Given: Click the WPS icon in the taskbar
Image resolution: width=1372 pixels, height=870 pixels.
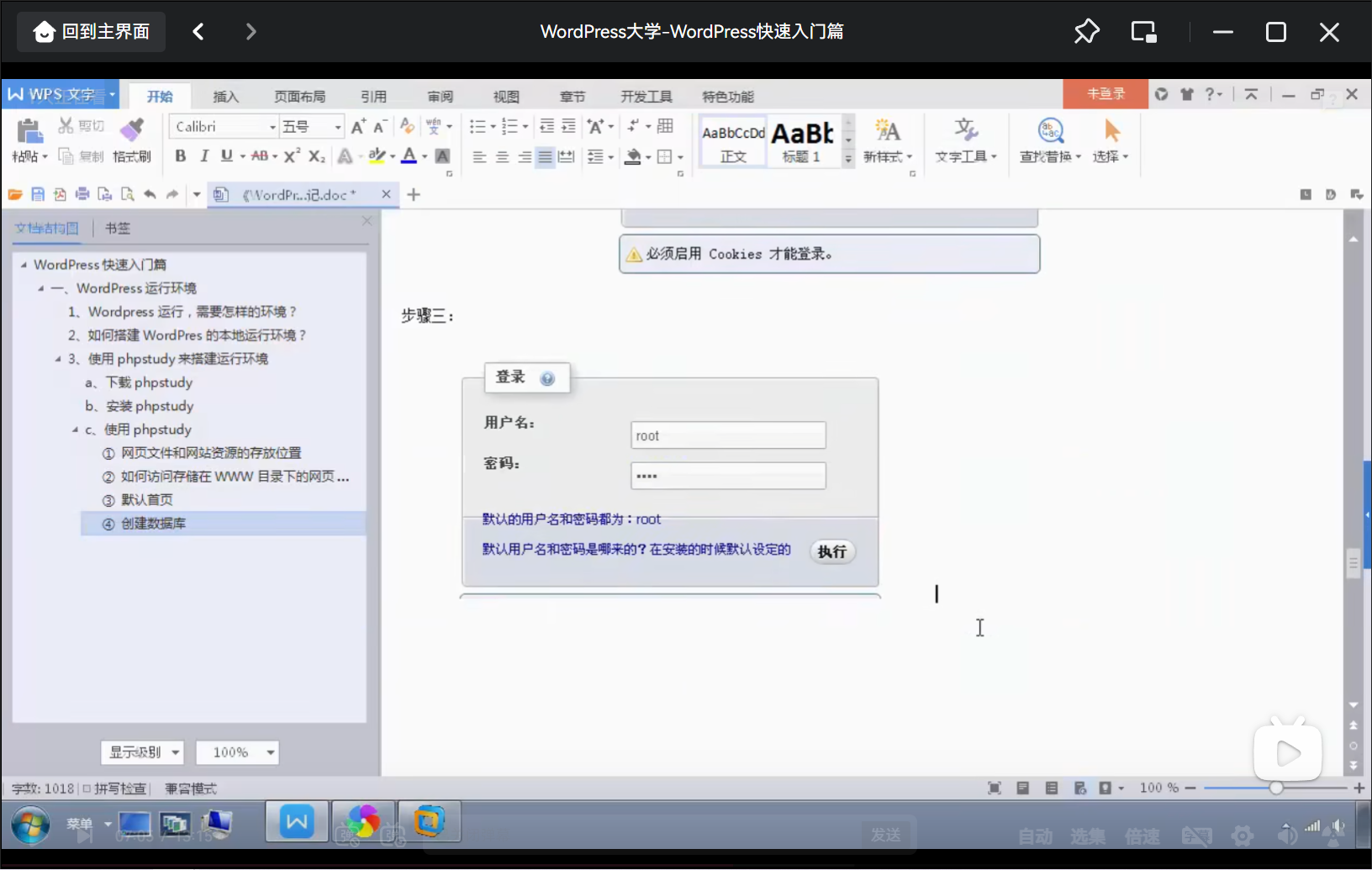Looking at the screenshot, I should (x=298, y=821).
